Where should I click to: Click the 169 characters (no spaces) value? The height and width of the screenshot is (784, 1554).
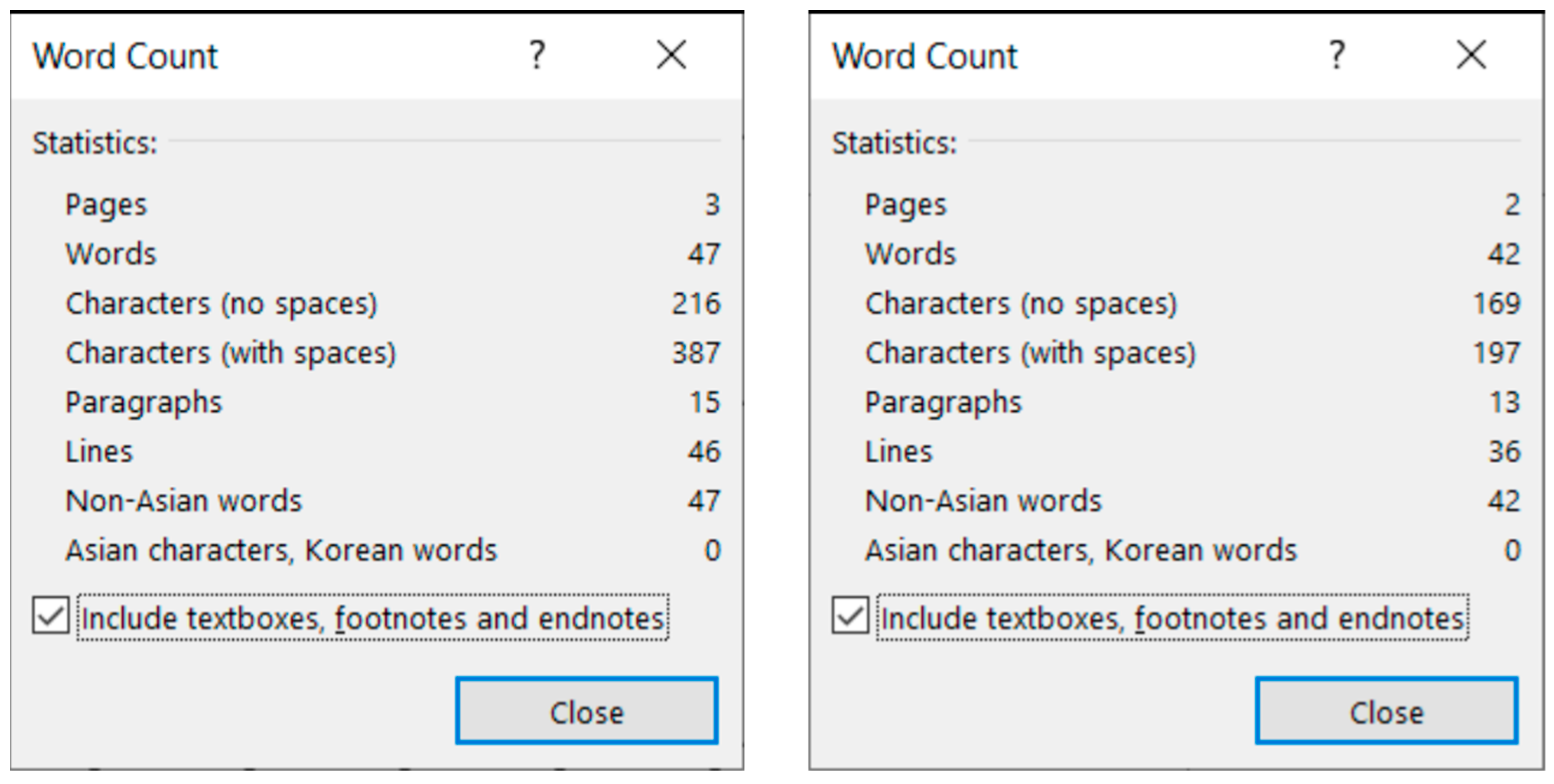click(x=1496, y=303)
